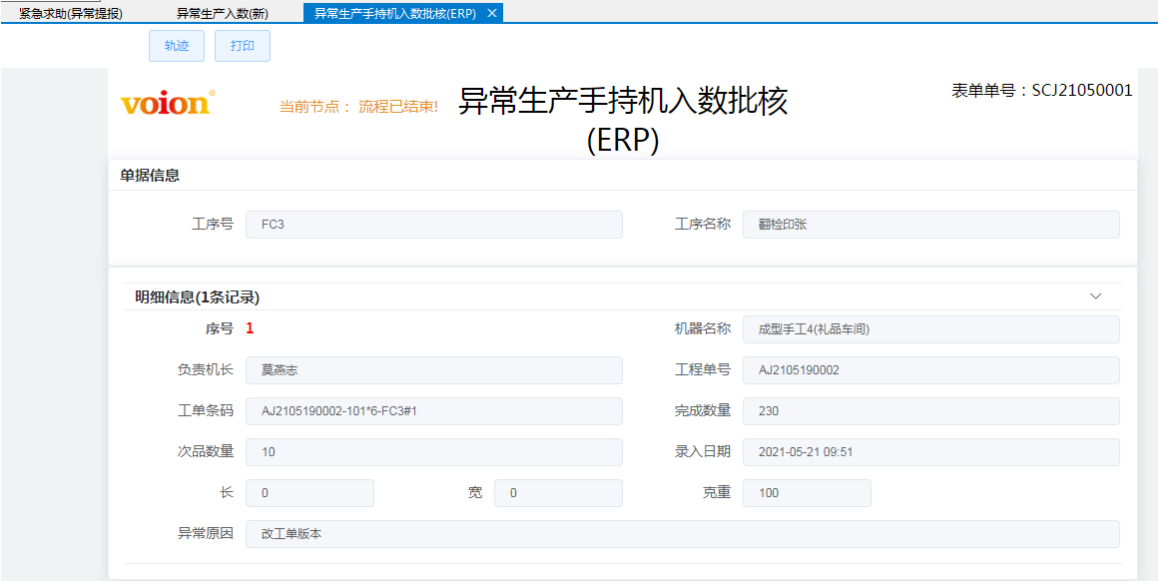Switch to 紧急求助(异常提报) tab

[x=71, y=13]
